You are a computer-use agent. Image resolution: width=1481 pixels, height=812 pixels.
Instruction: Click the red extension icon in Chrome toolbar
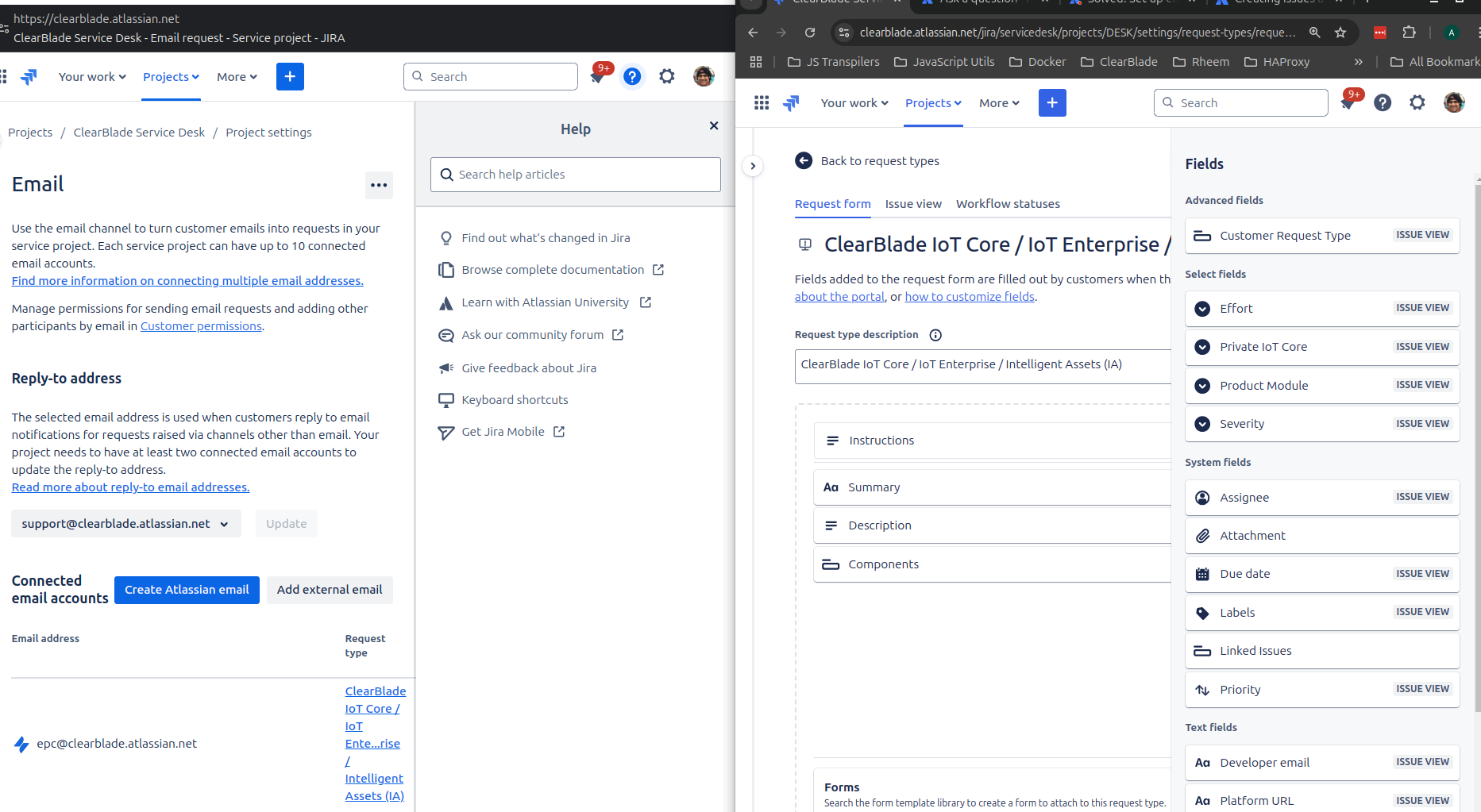(x=1380, y=33)
